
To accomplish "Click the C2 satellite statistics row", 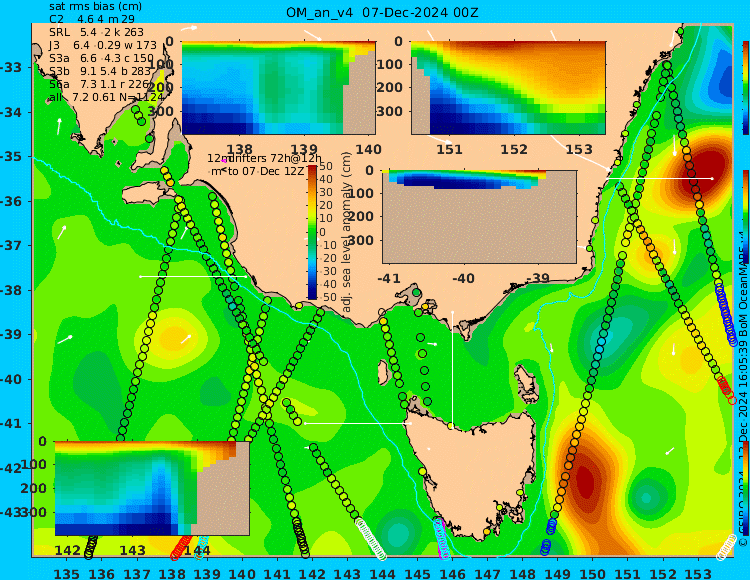I will pyautogui.click(x=92, y=19).
